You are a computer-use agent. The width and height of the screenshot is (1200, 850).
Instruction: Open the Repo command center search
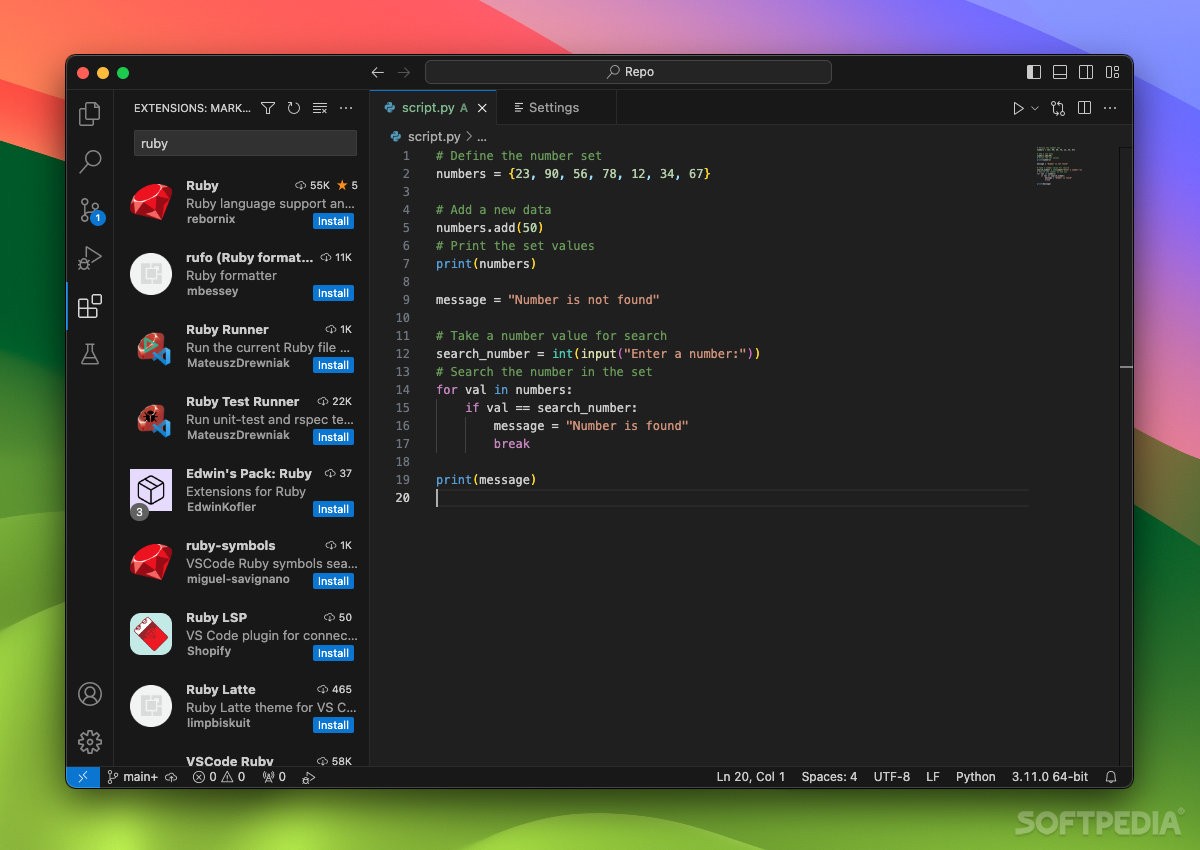pos(628,72)
